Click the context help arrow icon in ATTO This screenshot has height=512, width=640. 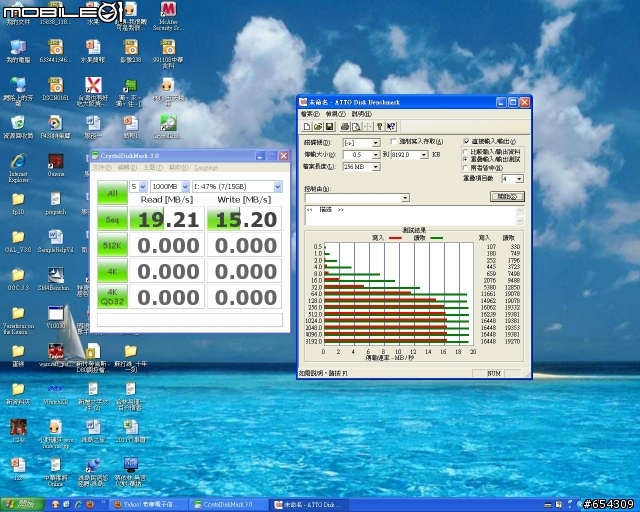pyautogui.click(x=392, y=126)
